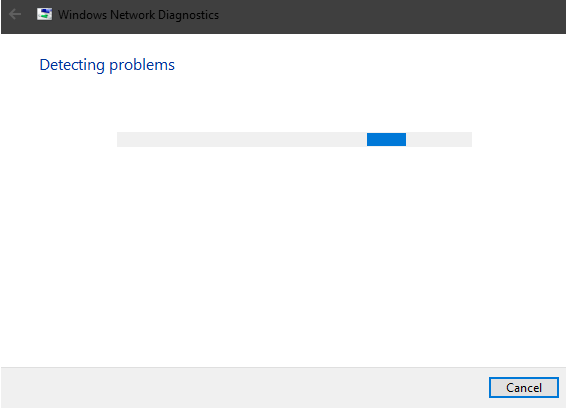
Task: Select the 'Detecting problems' heading
Action: click(107, 65)
